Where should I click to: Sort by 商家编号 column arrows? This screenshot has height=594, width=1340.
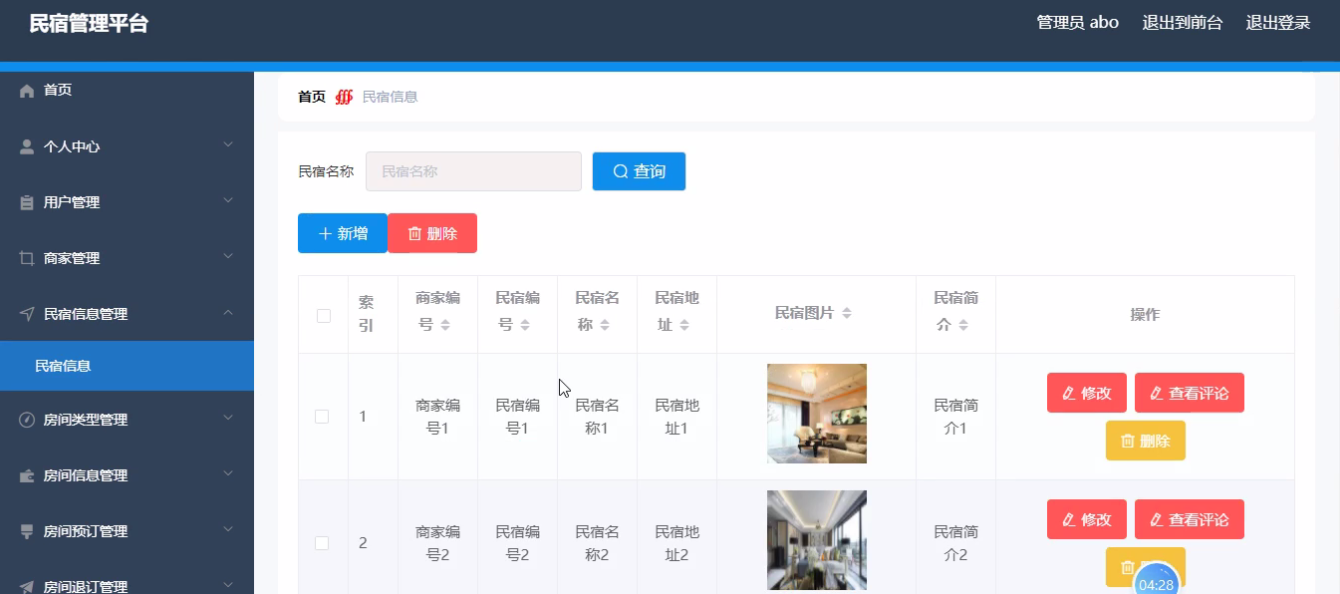coord(446,325)
